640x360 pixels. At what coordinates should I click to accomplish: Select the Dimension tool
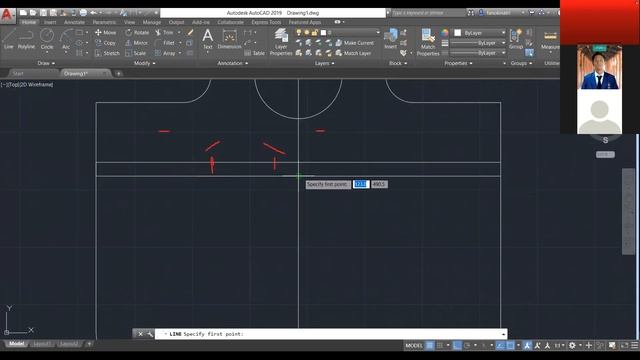click(229, 39)
